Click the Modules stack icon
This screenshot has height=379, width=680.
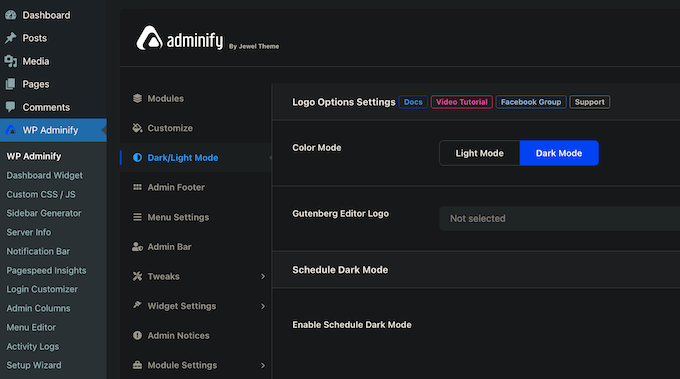pyautogui.click(x=137, y=98)
